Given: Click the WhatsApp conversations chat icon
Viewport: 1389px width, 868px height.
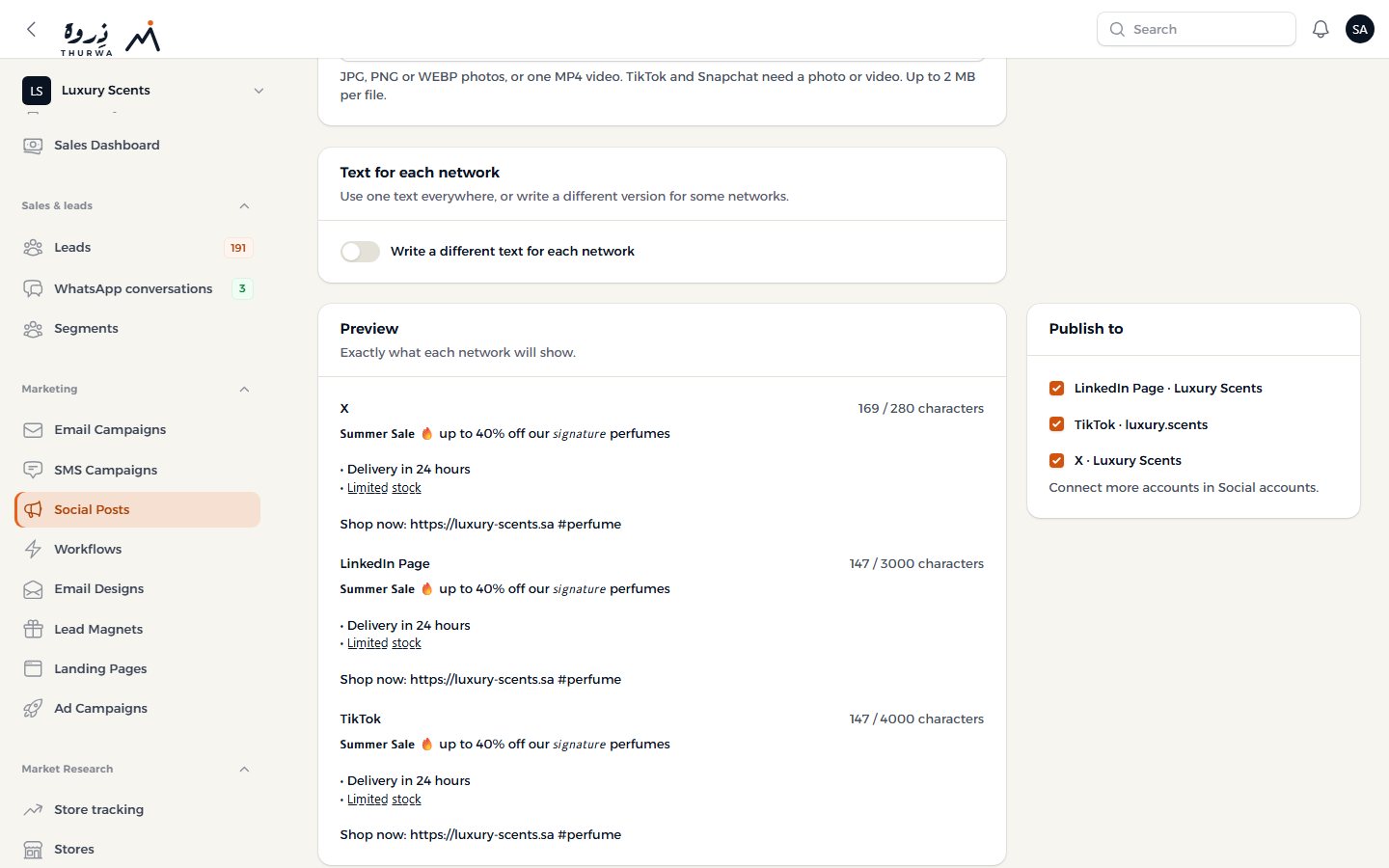Looking at the screenshot, I should [33, 288].
